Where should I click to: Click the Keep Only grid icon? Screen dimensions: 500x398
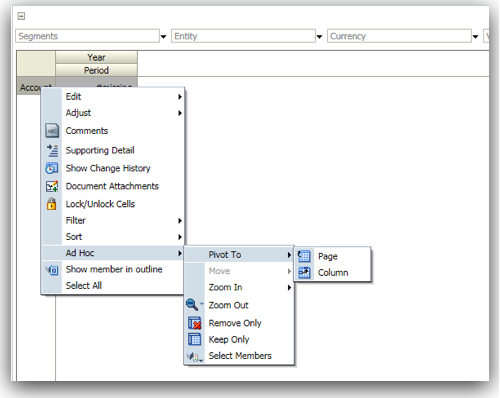194,339
